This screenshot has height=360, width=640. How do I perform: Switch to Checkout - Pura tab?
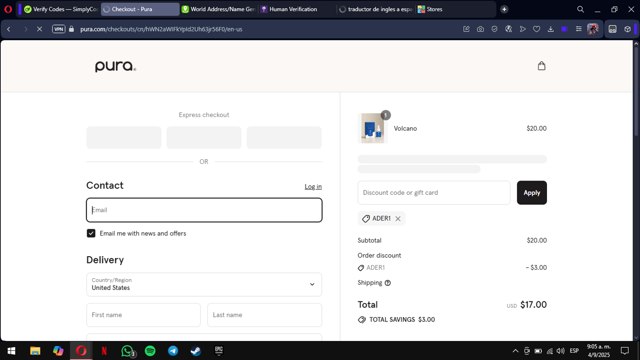coord(140,9)
